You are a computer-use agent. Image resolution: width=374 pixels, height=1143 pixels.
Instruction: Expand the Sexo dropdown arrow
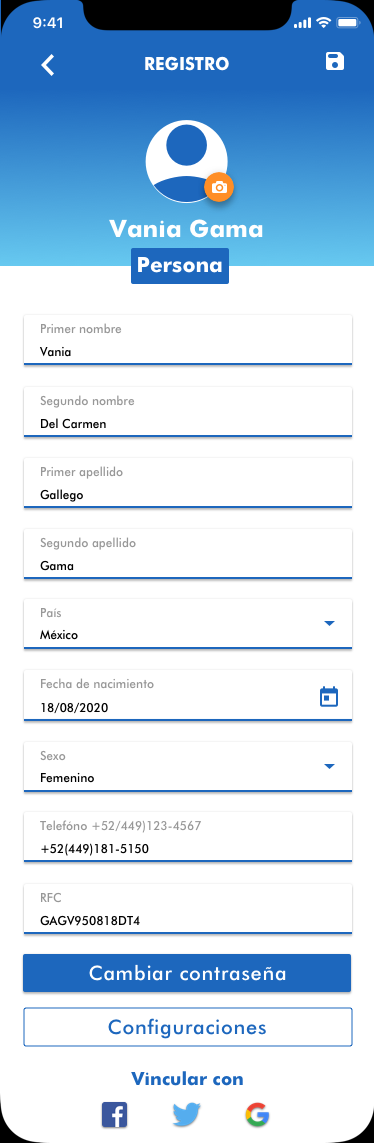pyautogui.click(x=329, y=766)
